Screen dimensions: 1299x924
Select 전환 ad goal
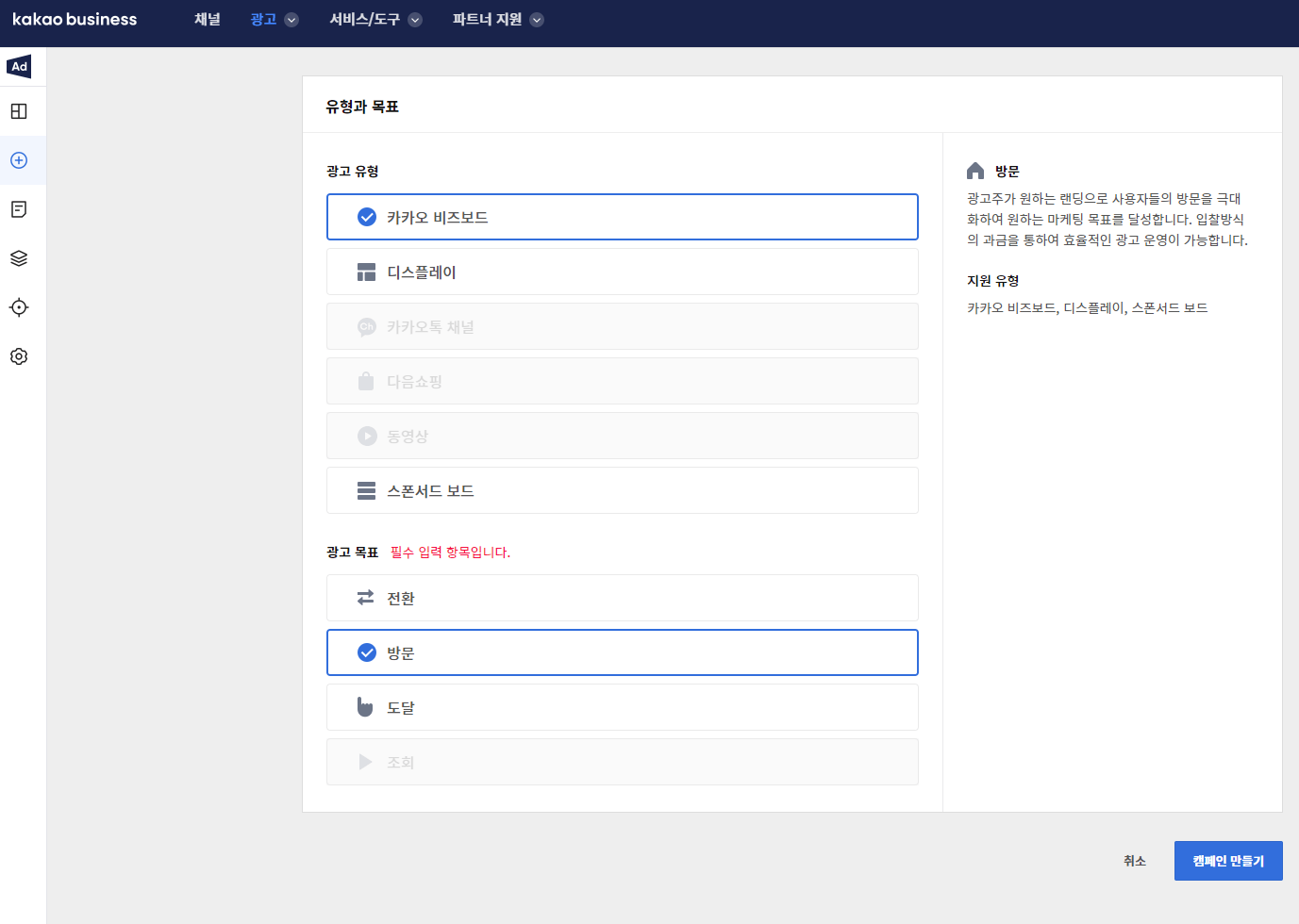coord(623,598)
